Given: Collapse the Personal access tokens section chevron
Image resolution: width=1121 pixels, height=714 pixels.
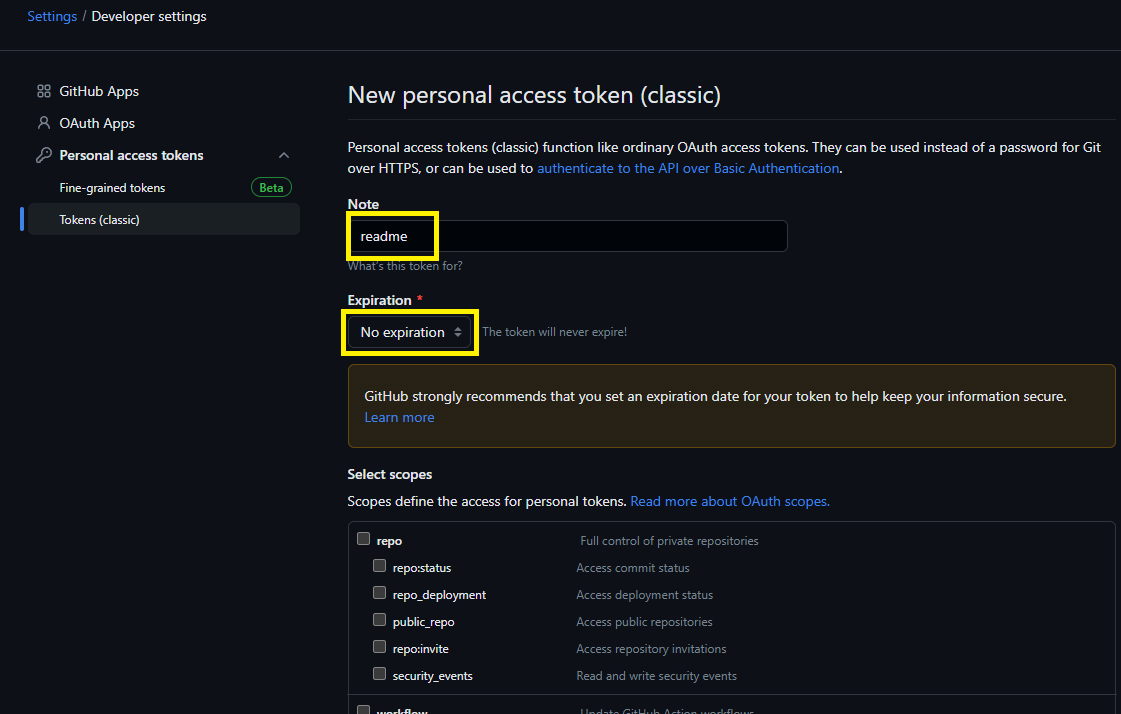Looking at the screenshot, I should point(284,155).
